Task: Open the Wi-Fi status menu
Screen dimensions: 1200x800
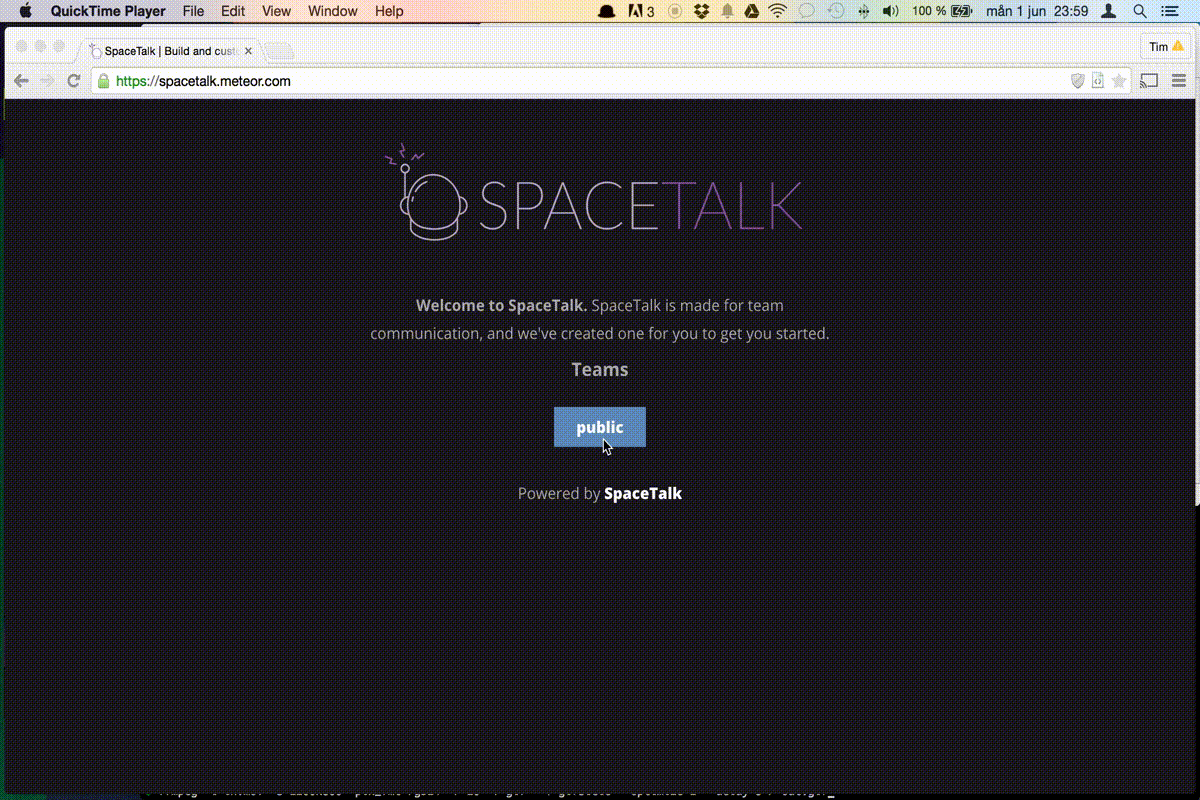Action: pos(778,11)
